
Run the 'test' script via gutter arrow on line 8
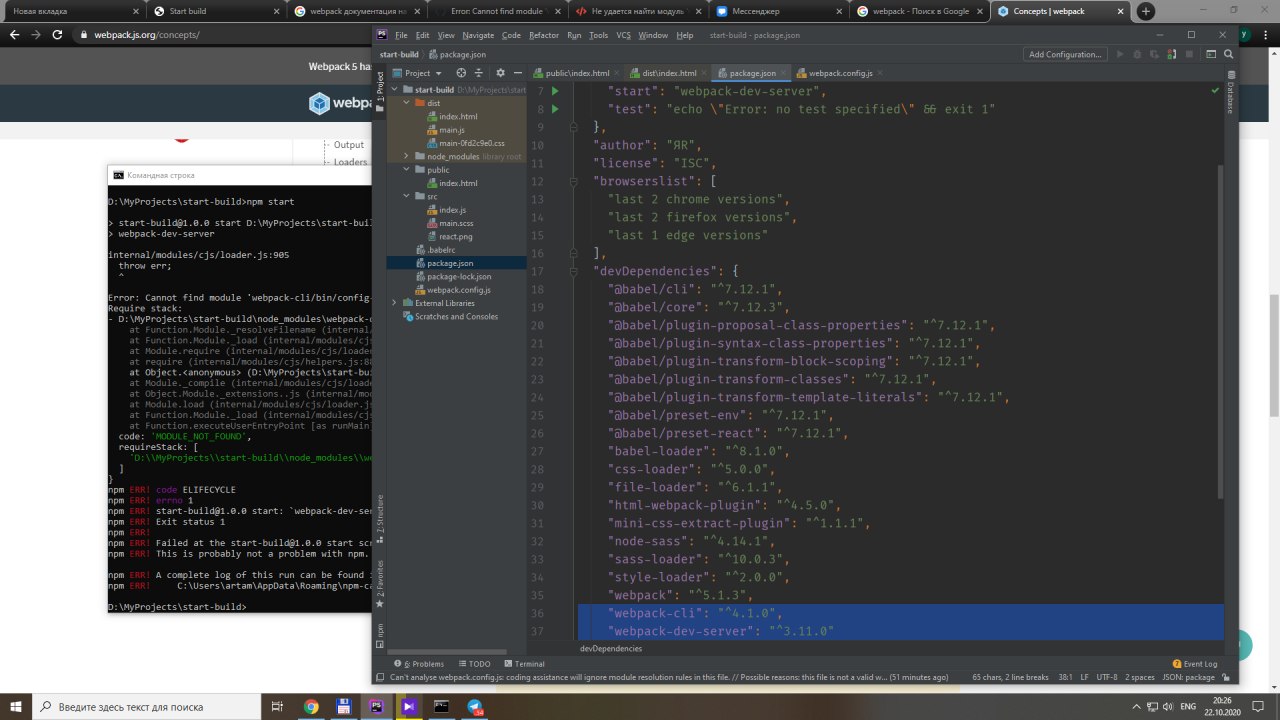(x=555, y=109)
